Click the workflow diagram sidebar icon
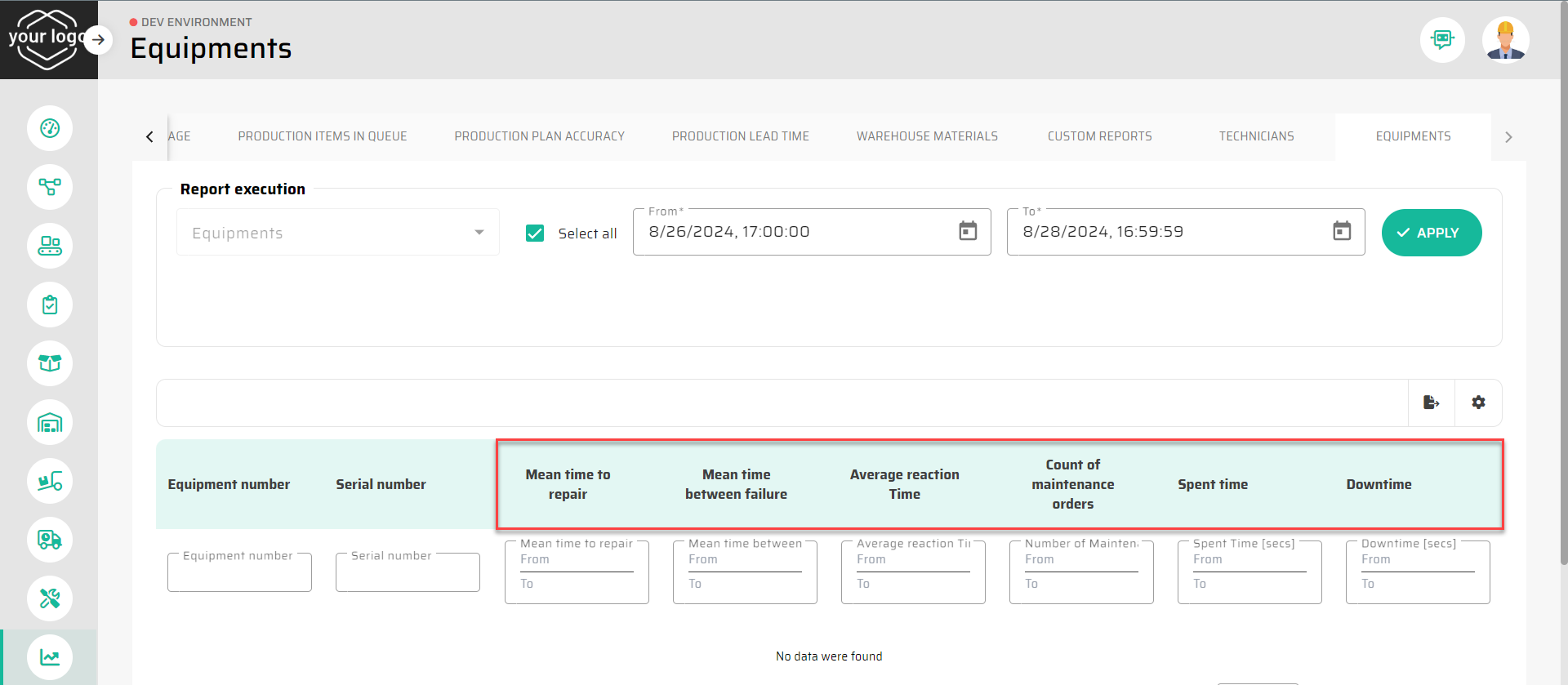Viewport: 1568px width, 685px height. coord(50,187)
